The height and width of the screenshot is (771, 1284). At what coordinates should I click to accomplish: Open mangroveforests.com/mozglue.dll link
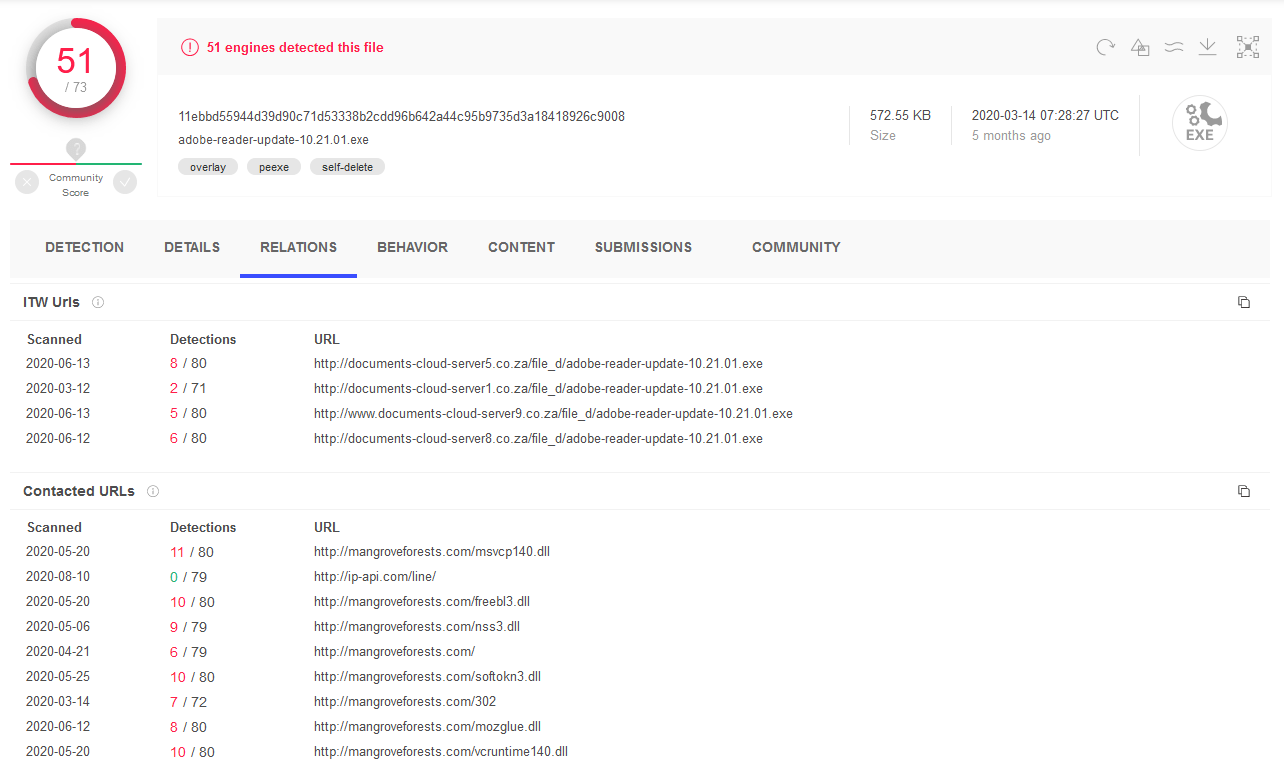point(427,726)
